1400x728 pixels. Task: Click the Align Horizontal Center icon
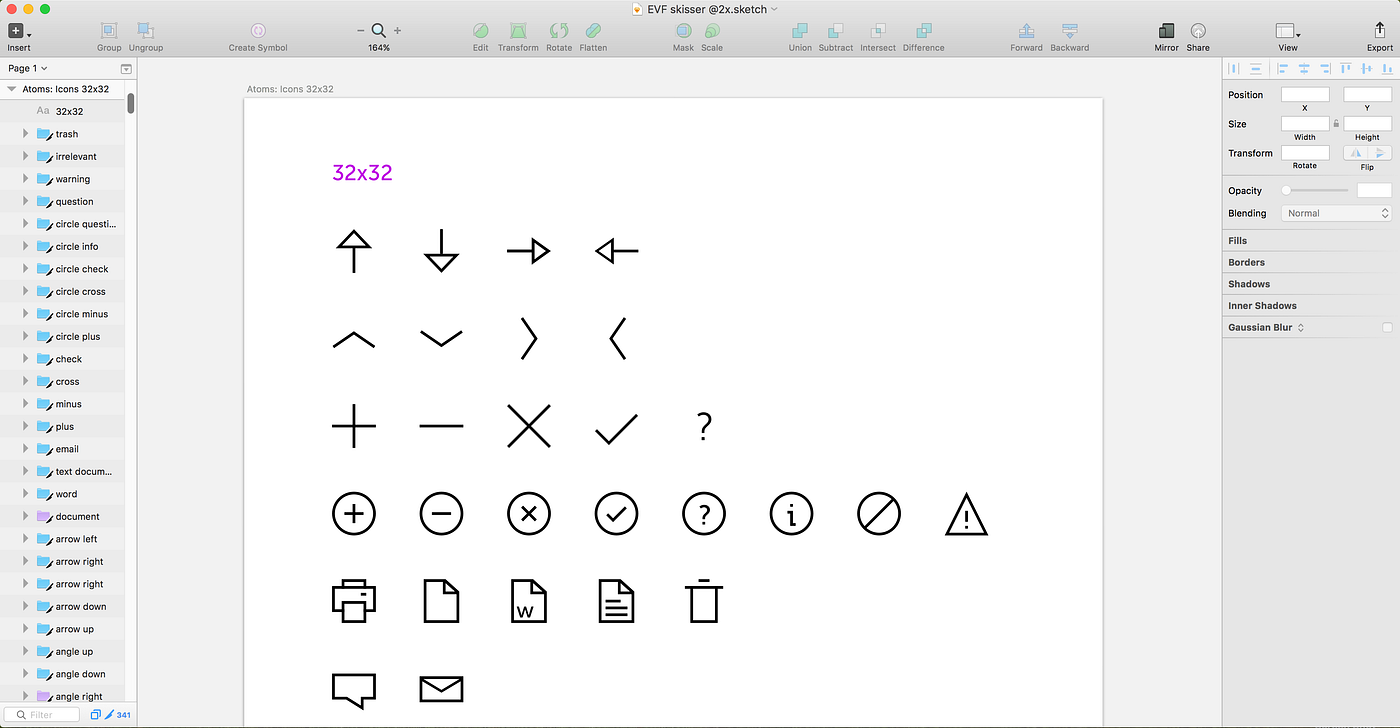1304,69
